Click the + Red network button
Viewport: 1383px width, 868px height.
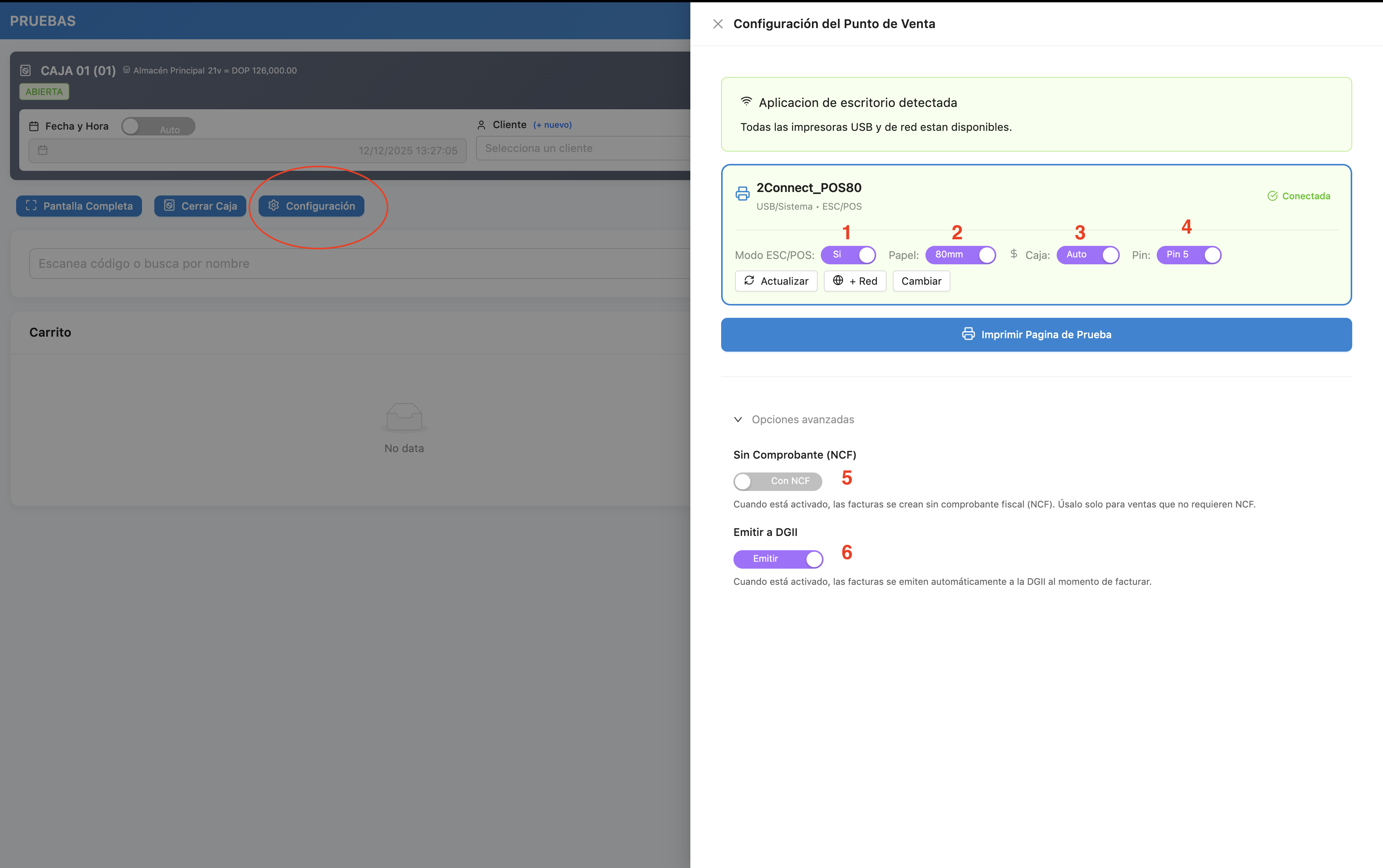[x=855, y=281]
